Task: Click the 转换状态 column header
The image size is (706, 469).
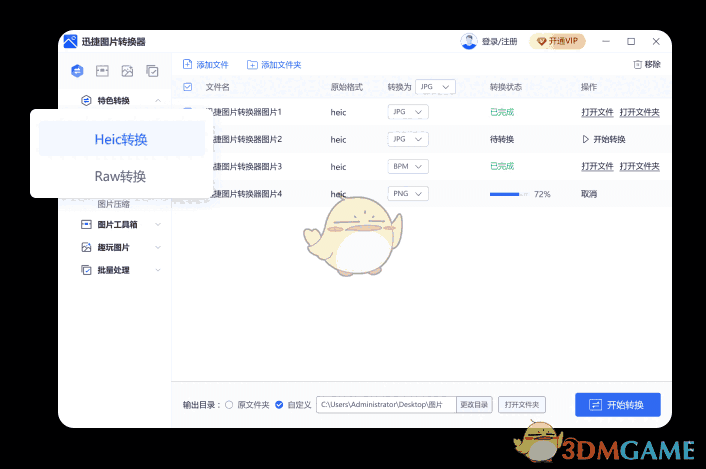Action: (x=506, y=87)
